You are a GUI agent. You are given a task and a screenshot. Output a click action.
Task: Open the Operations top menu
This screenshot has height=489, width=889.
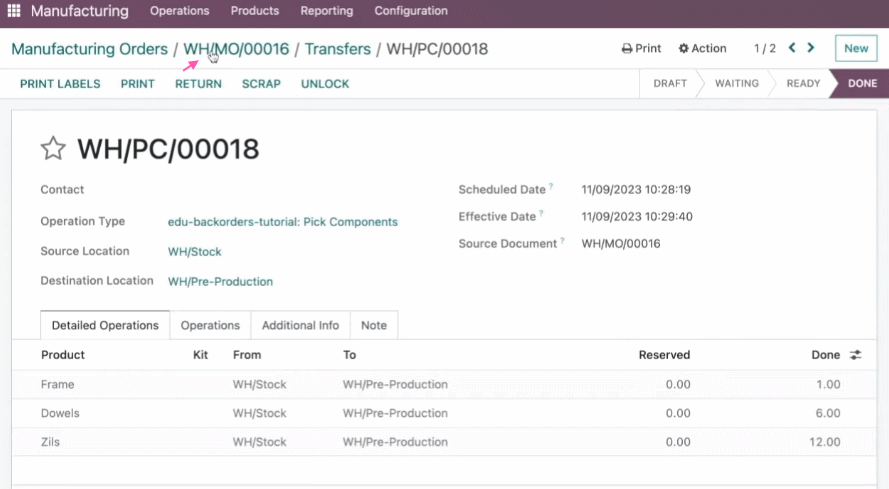180,11
